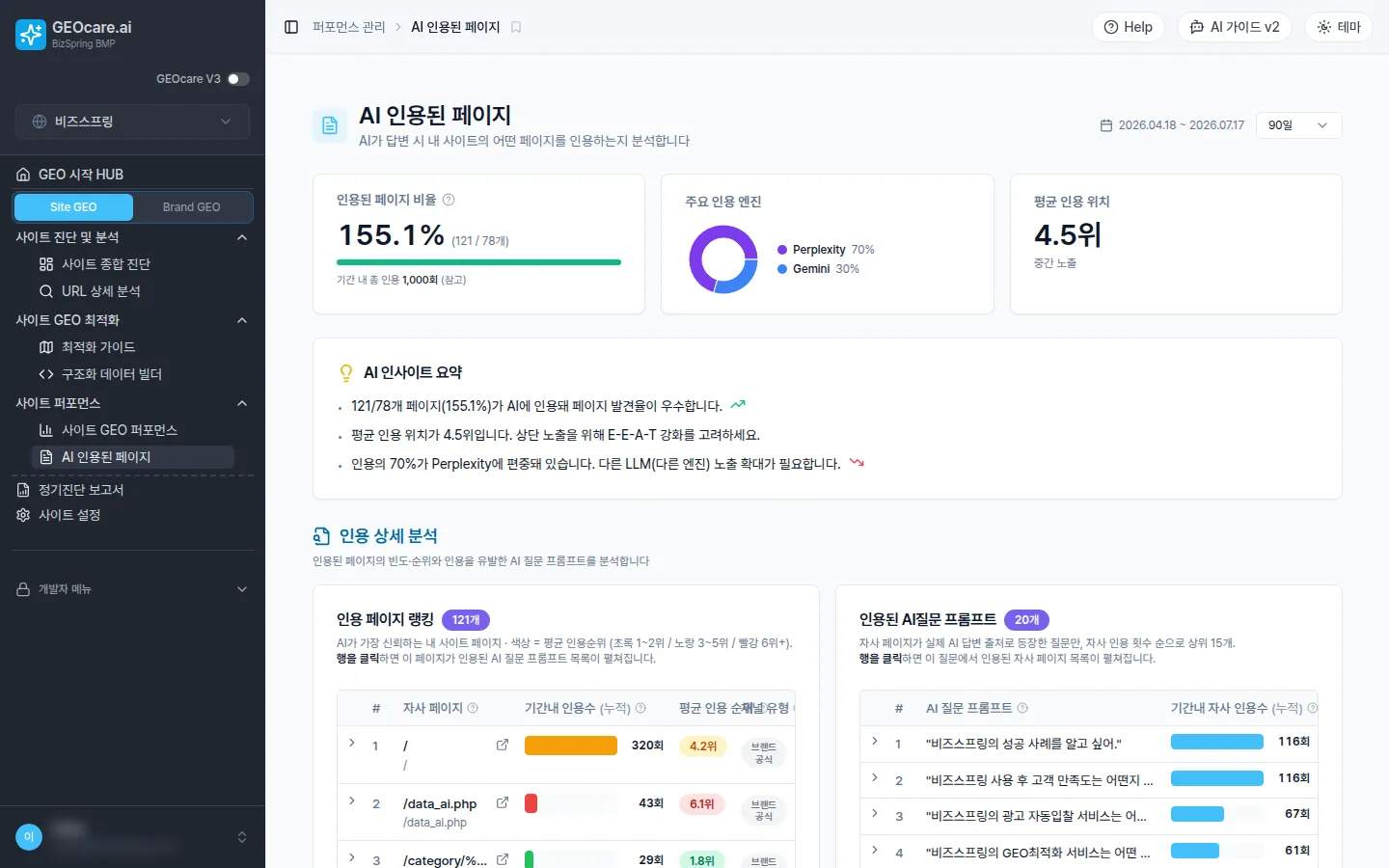Open the 비즈스프링 site selector dropdown
The width and height of the screenshot is (1389, 868).
coord(132,122)
